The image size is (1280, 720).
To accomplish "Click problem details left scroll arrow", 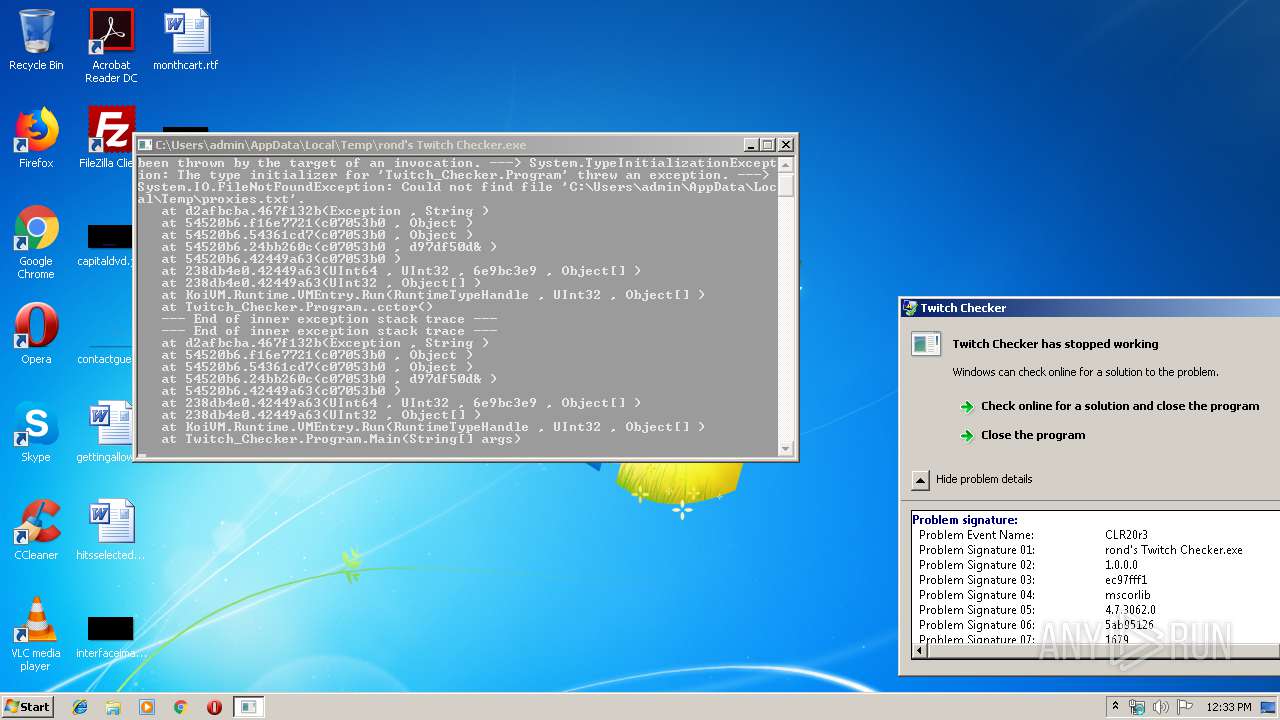I will click(920, 651).
